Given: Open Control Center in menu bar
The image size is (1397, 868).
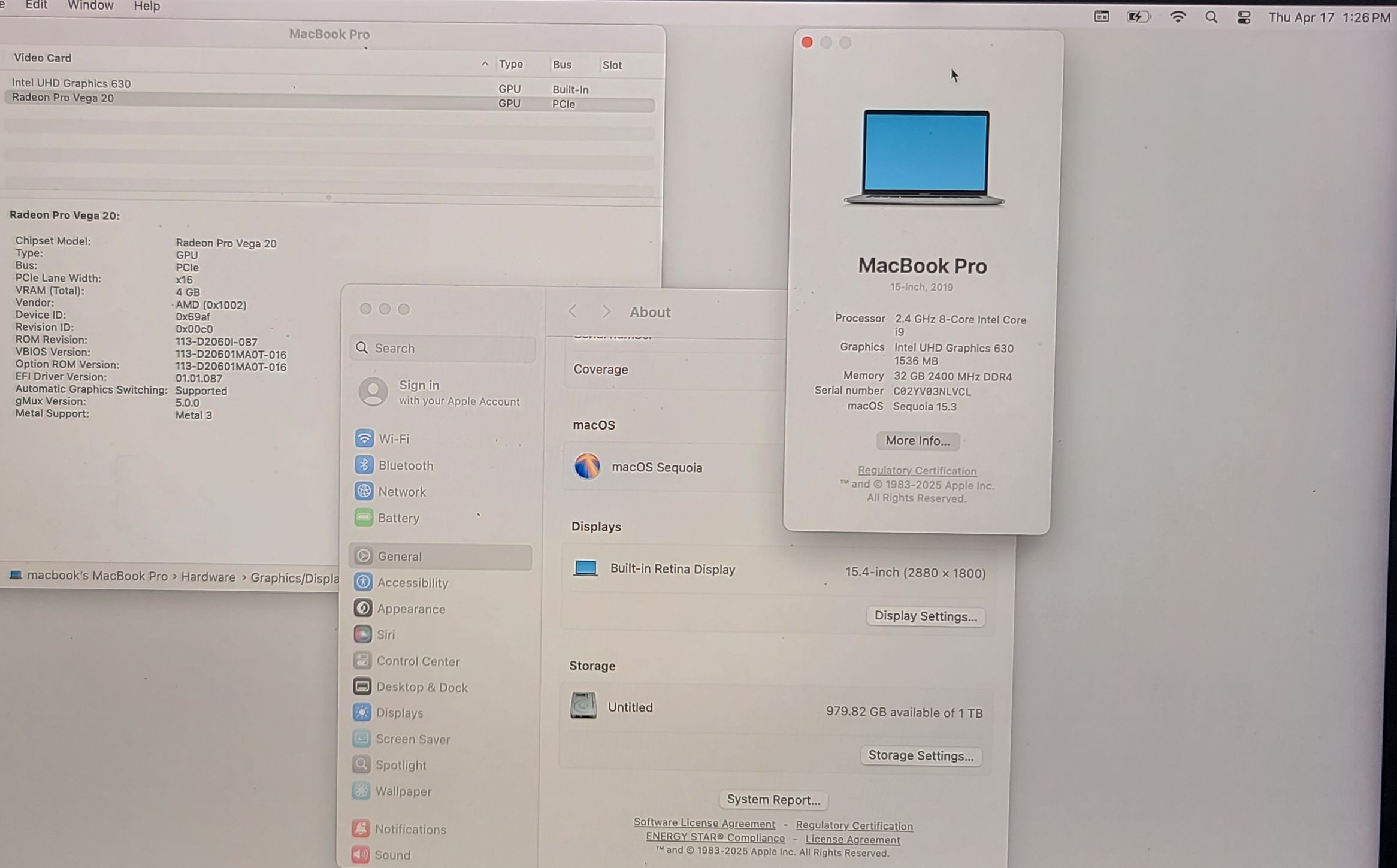Looking at the screenshot, I should click(x=1243, y=17).
